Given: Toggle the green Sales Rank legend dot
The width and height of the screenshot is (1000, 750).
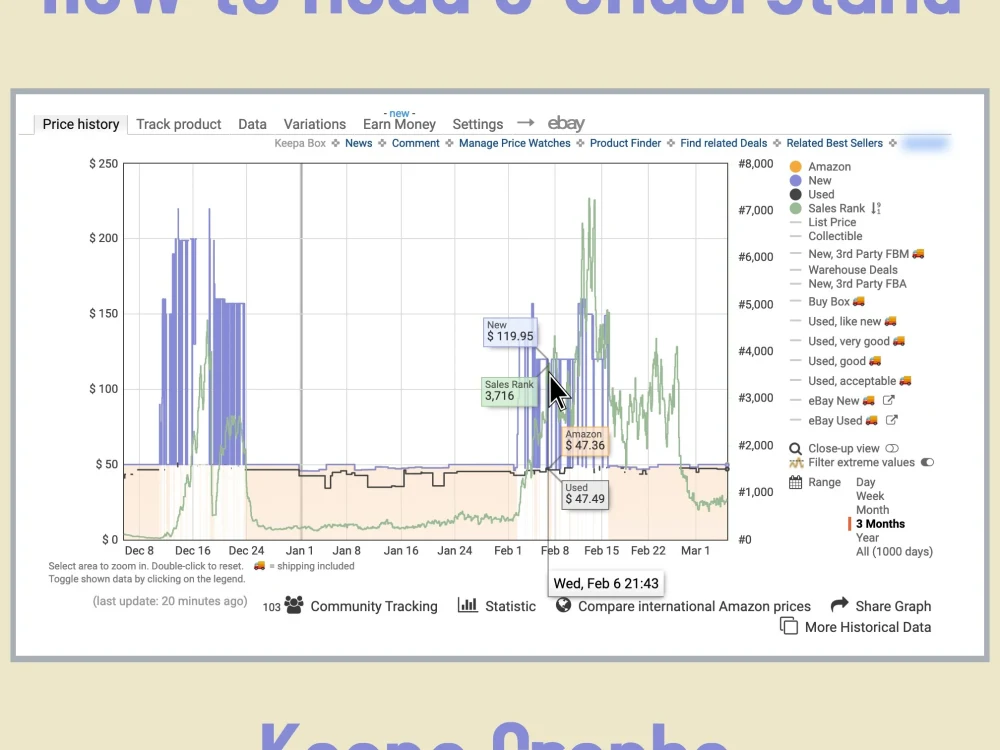Looking at the screenshot, I should click(x=795, y=209).
